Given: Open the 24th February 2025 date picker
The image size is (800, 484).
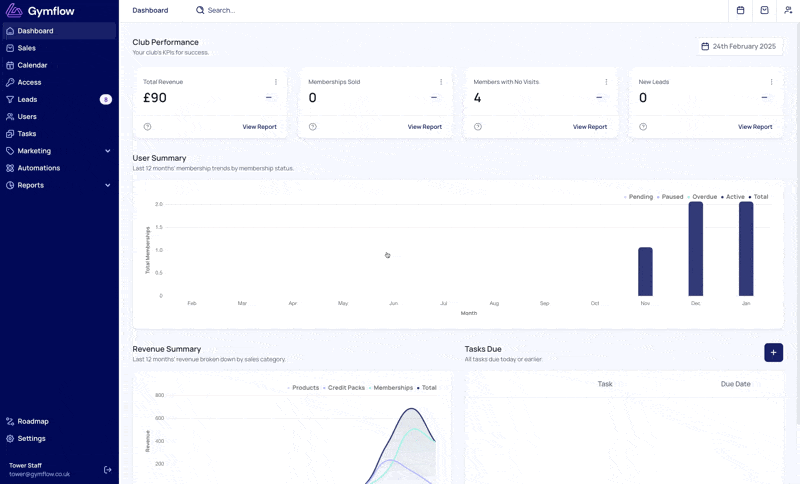Looking at the screenshot, I should click(739, 46).
